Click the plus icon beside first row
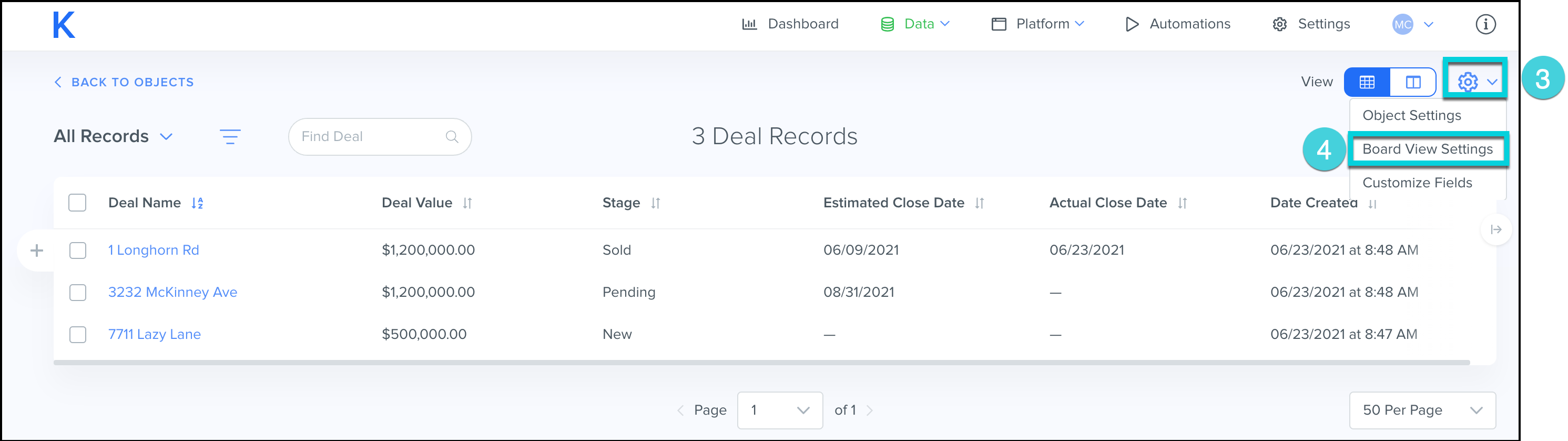The height and width of the screenshot is (441, 1568). click(36, 250)
